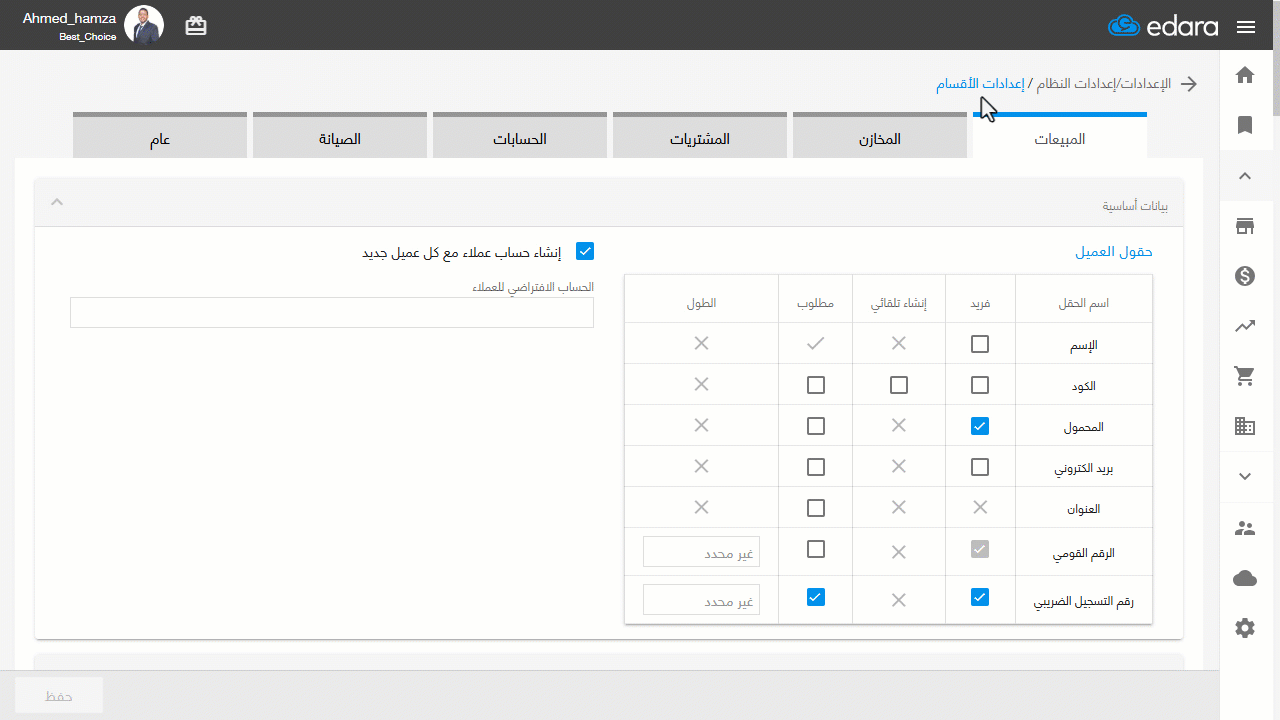Check مطلوب for العنوان row
This screenshot has height=720, width=1280.
point(816,508)
